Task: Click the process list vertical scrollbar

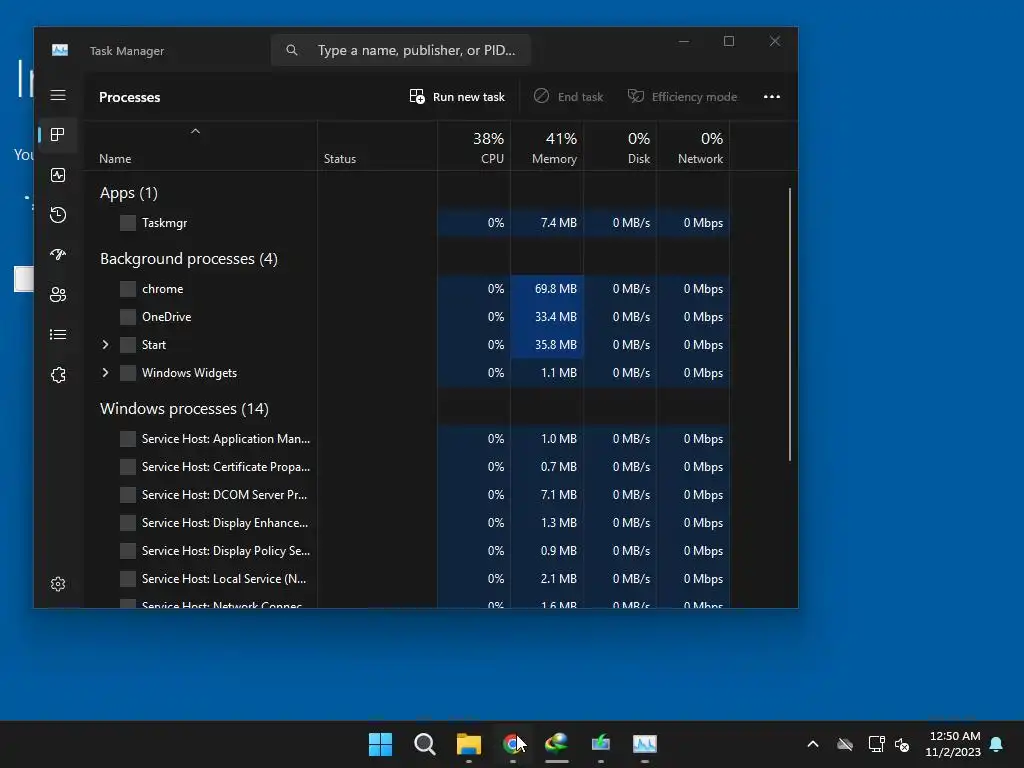Action: [x=790, y=325]
